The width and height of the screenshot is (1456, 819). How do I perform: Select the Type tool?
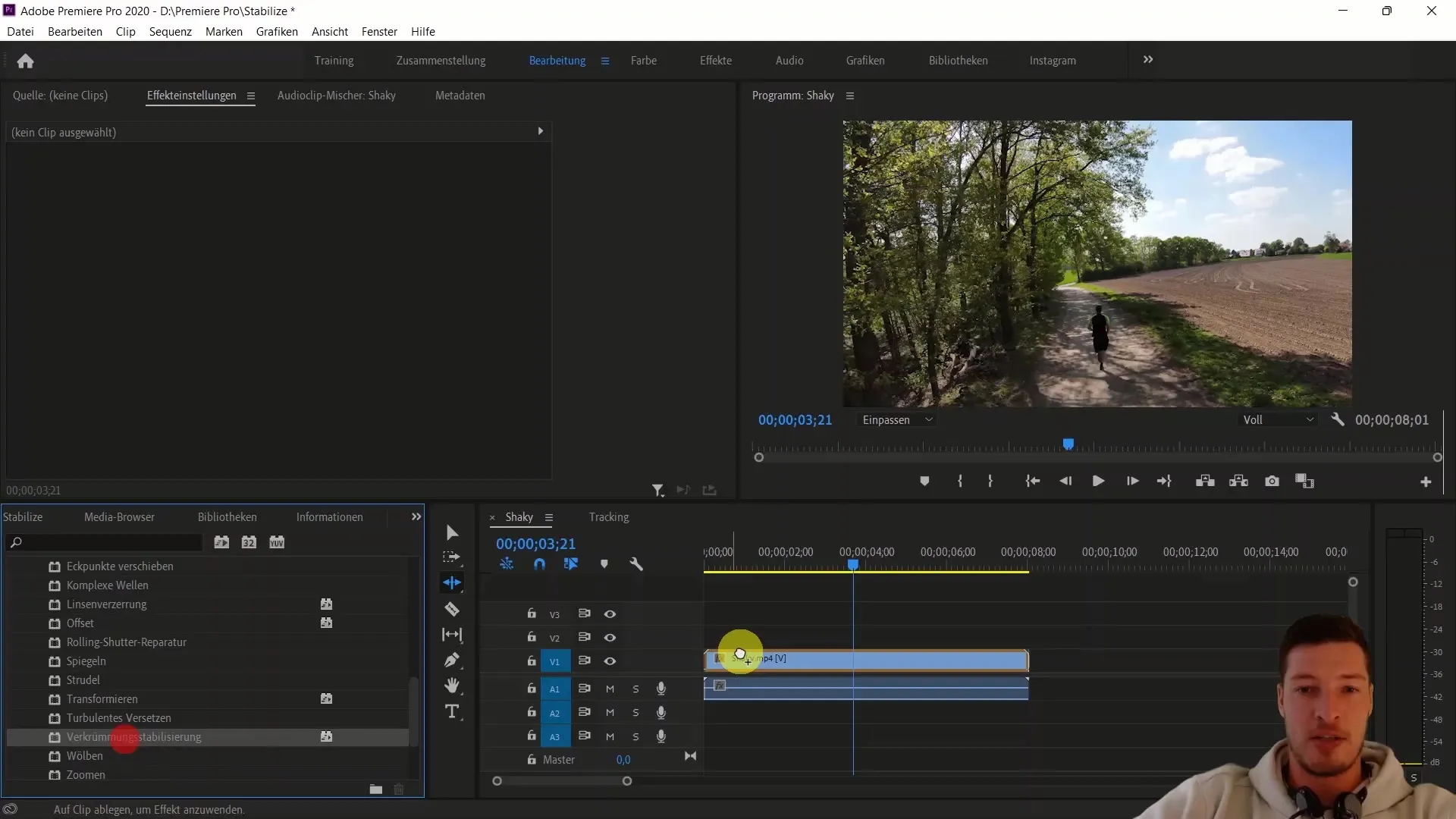tap(452, 711)
